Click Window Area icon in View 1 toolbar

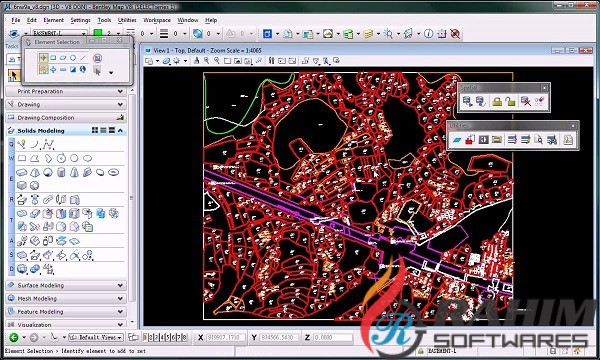click(227, 61)
